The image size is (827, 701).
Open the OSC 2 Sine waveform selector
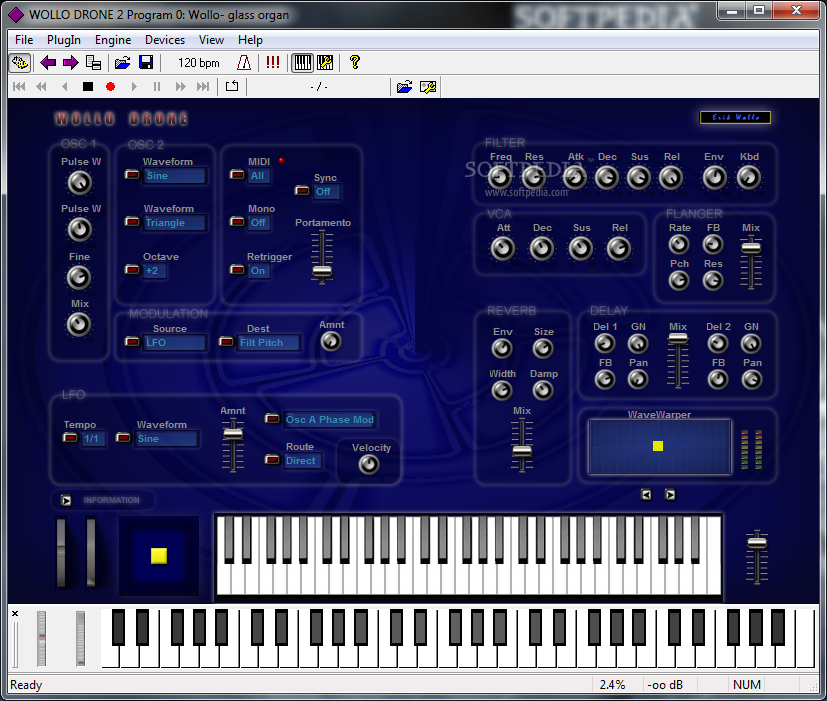click(174, 176)
